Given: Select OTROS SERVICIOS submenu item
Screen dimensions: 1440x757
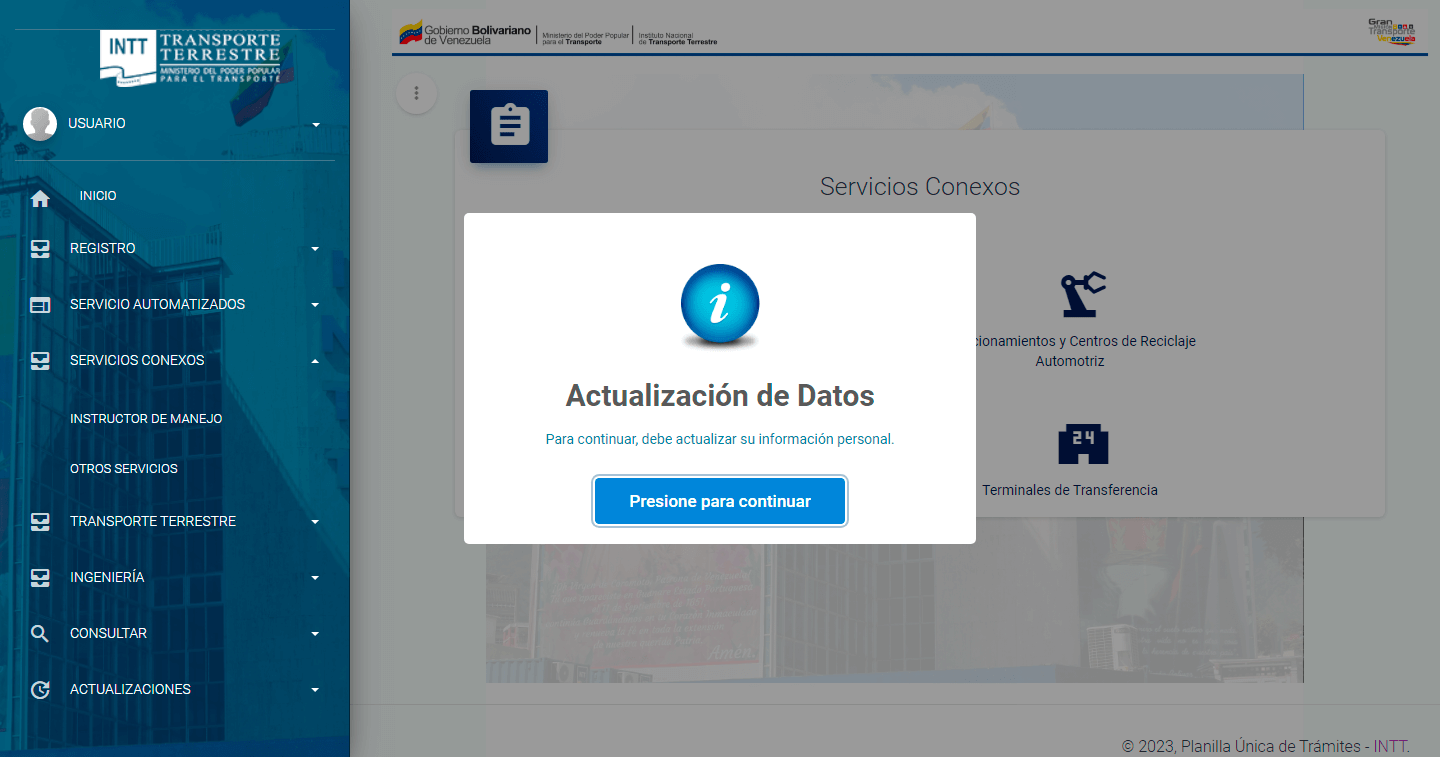Looking at the screenshot, I should click(x=124, y=469).
